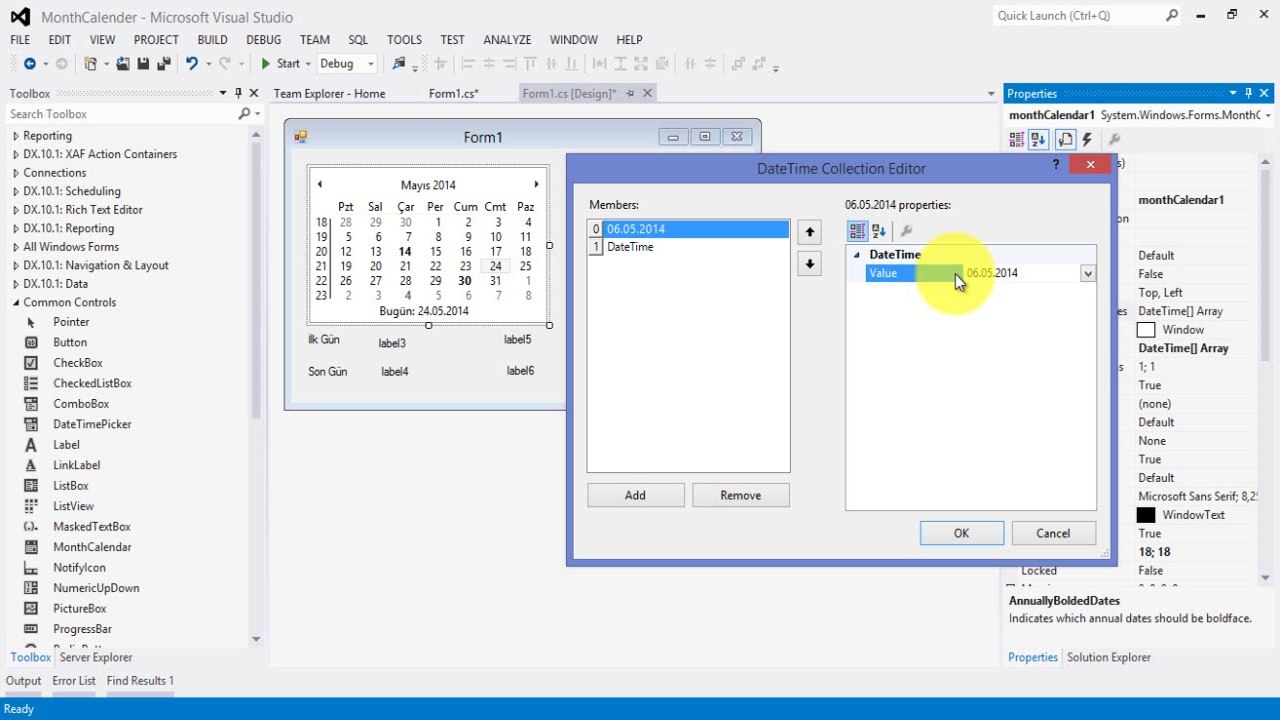Viewport: 1280px width, 720px height.
Task: Open the FILE menu
Action: (20, 40)
